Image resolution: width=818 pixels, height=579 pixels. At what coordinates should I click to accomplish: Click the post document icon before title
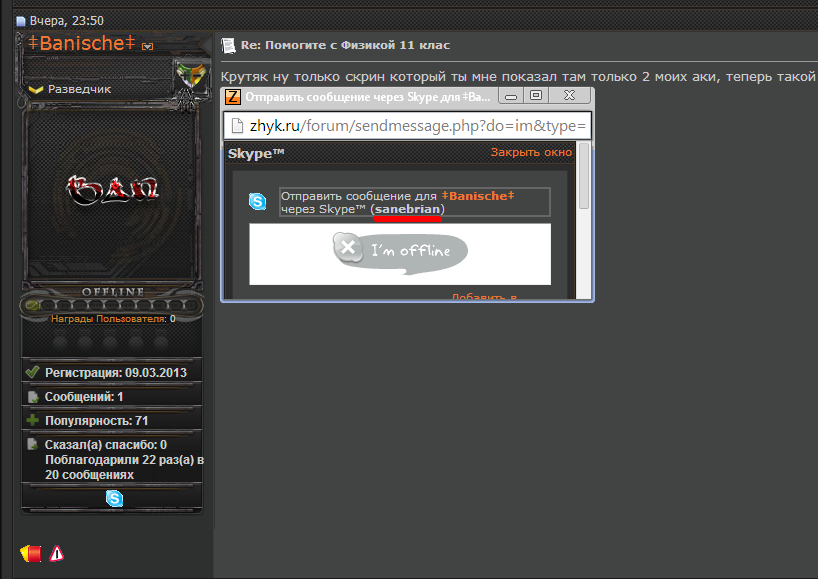(x=227, y=45)
